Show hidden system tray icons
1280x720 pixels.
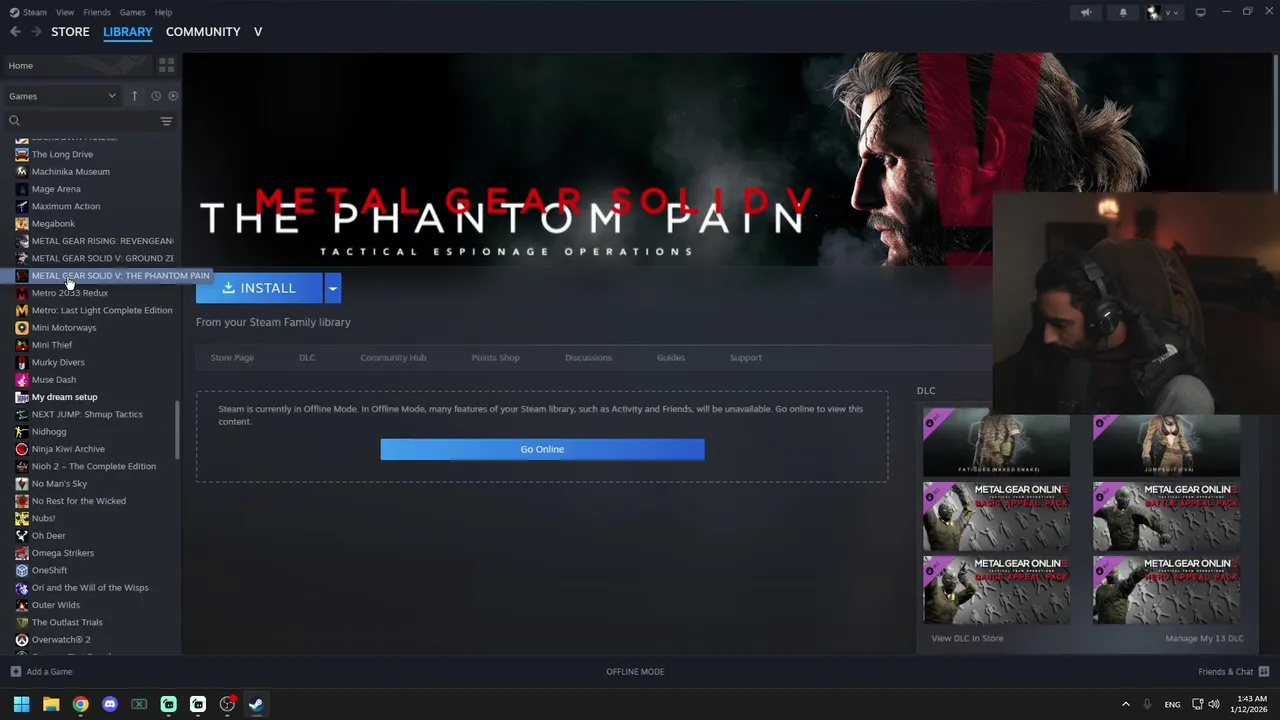1125,704
